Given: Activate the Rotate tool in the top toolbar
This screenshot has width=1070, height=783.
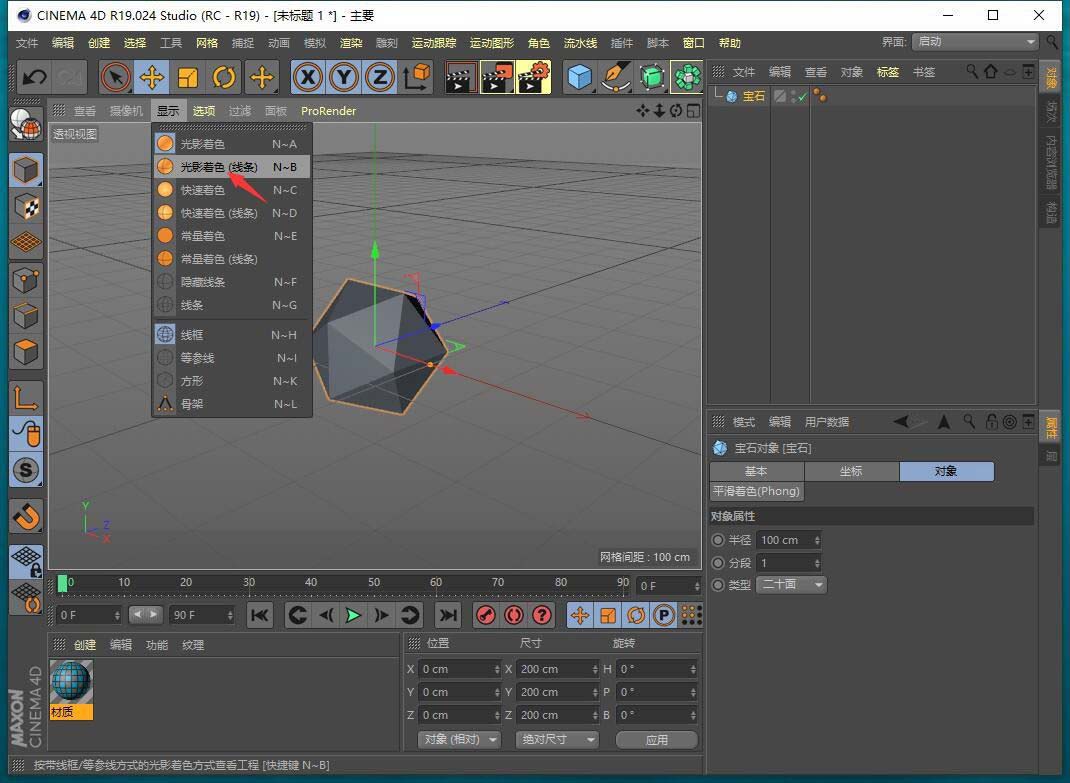Looking at the screenshot, I should (224, 77).
